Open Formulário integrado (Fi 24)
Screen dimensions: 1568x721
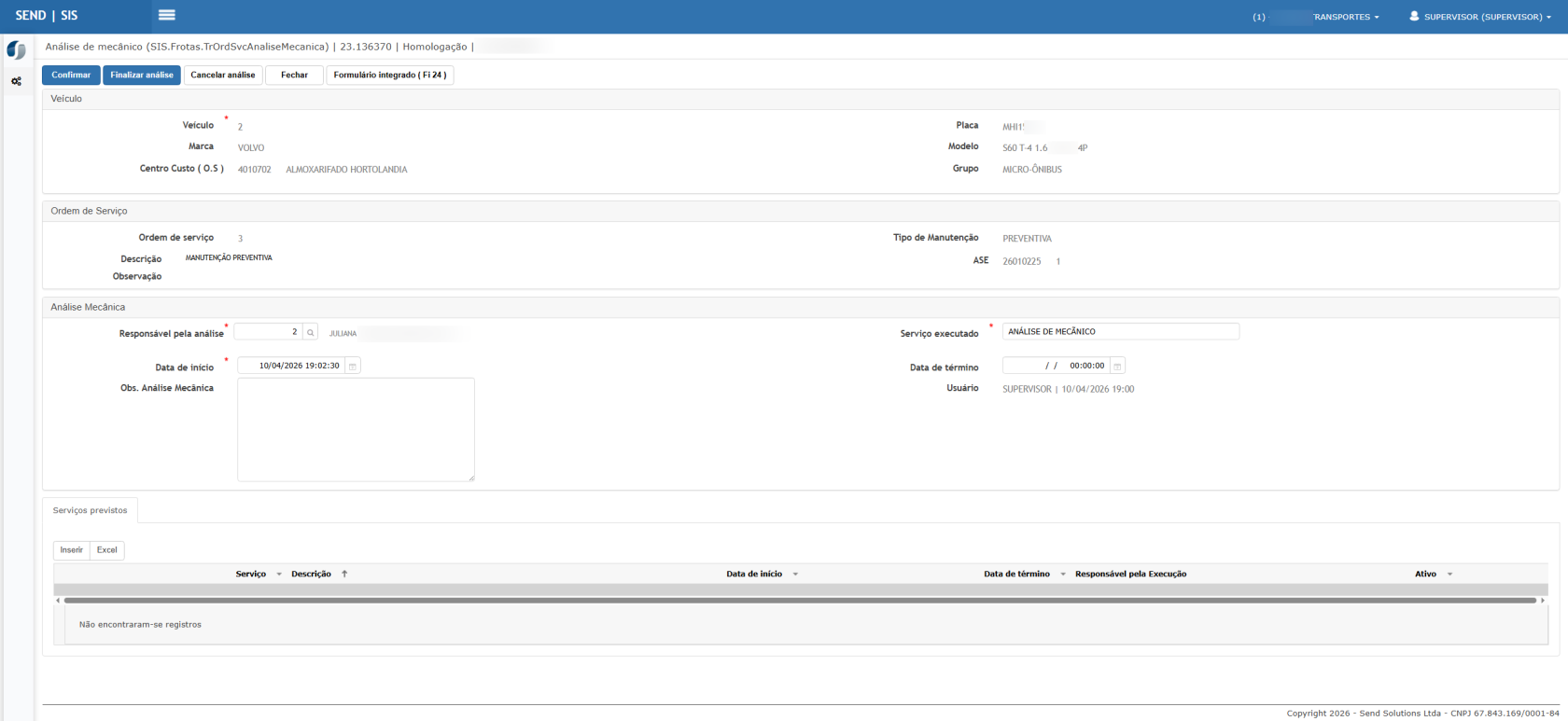click(x=389, y=76)
